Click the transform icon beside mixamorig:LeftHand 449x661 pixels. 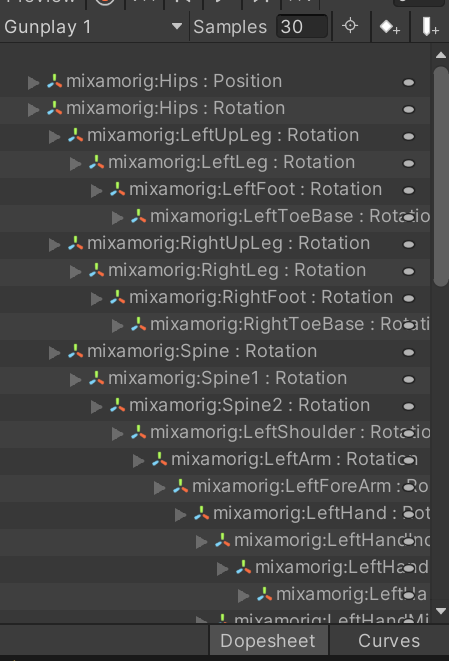(x=202, y=513)
